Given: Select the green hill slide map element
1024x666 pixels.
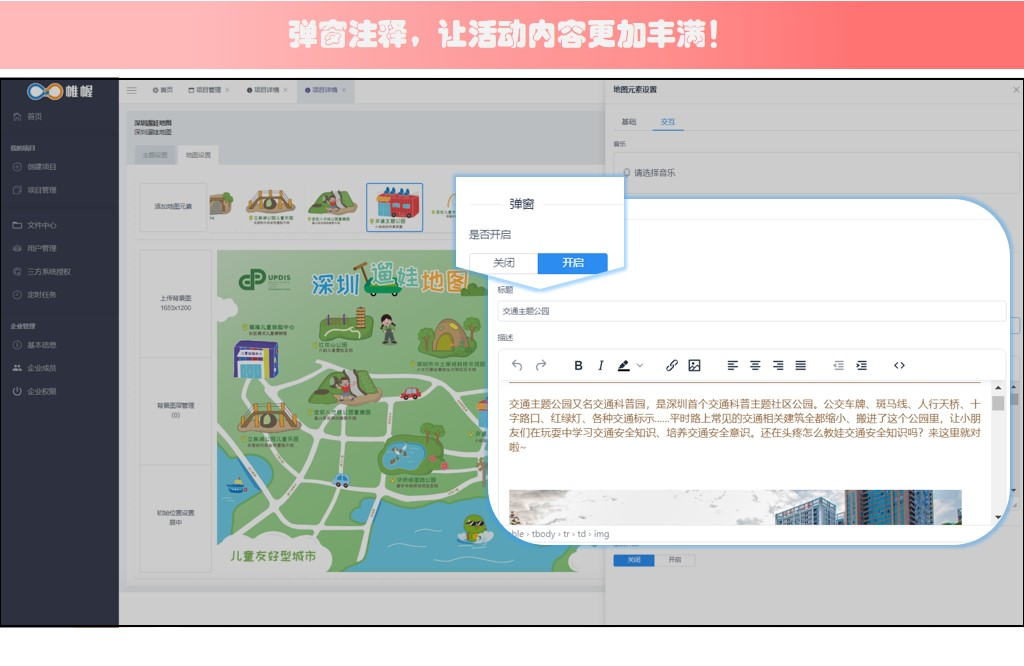Looking at the screenshot, I should click(x=333, y=206).
